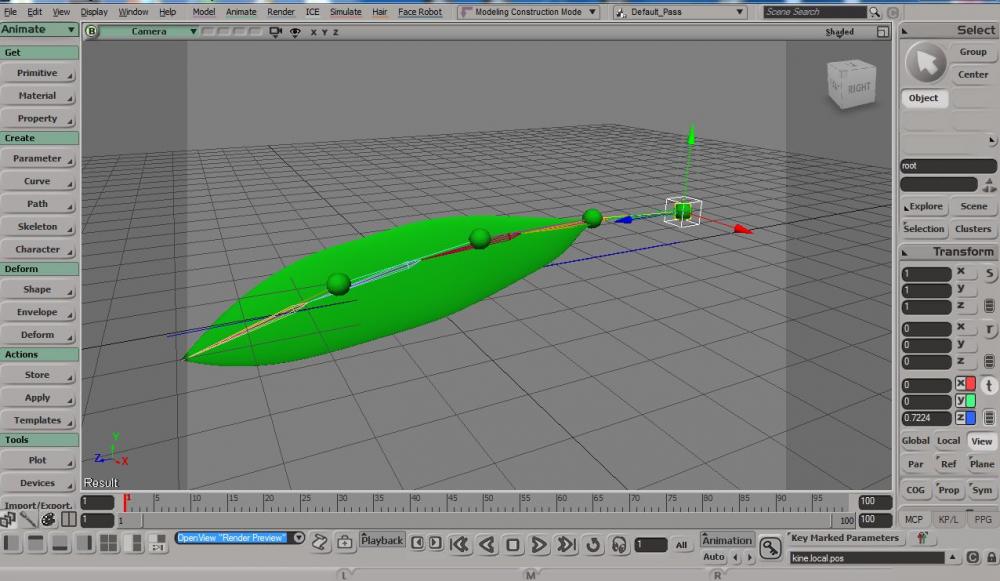Open the Shaded display mode menu
This screenshot has height=581, width=1000.
(839, 32)
